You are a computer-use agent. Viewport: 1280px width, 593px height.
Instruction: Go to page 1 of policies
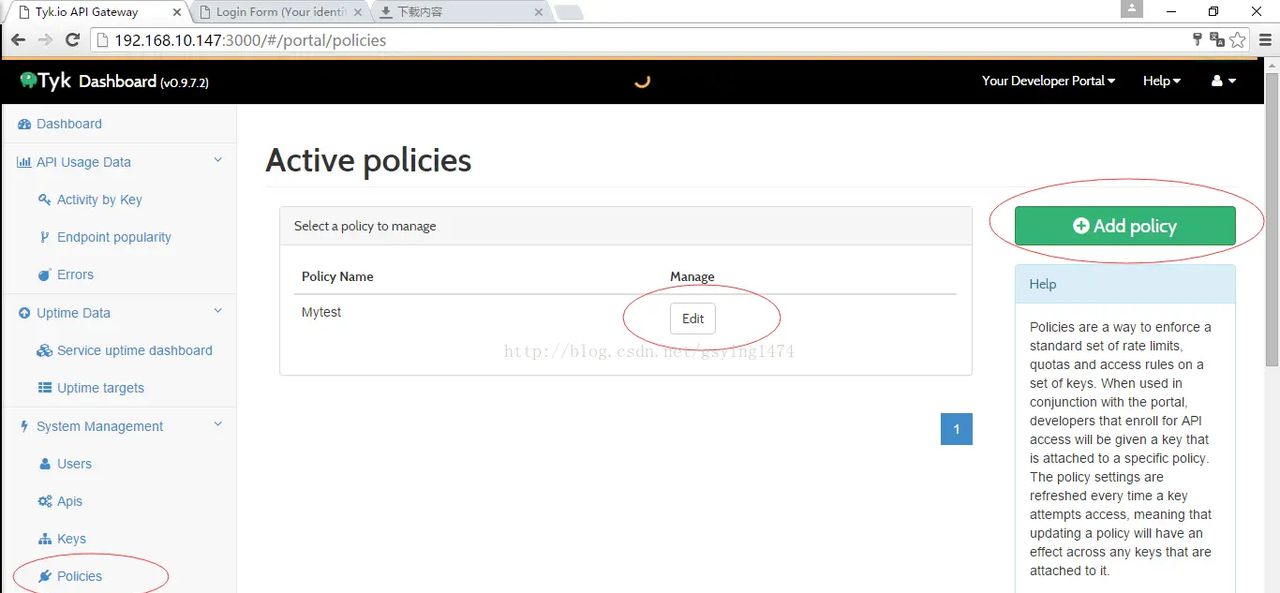[x=956, y=429]
